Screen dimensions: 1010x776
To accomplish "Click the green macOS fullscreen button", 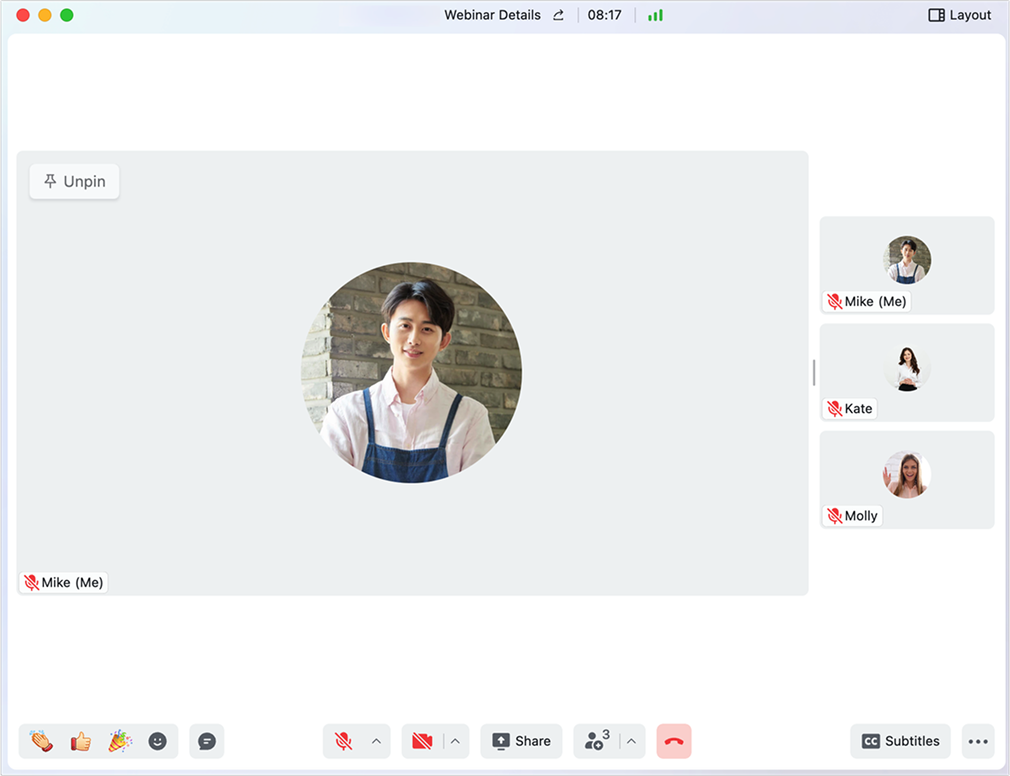I will (x=67, y=15).
